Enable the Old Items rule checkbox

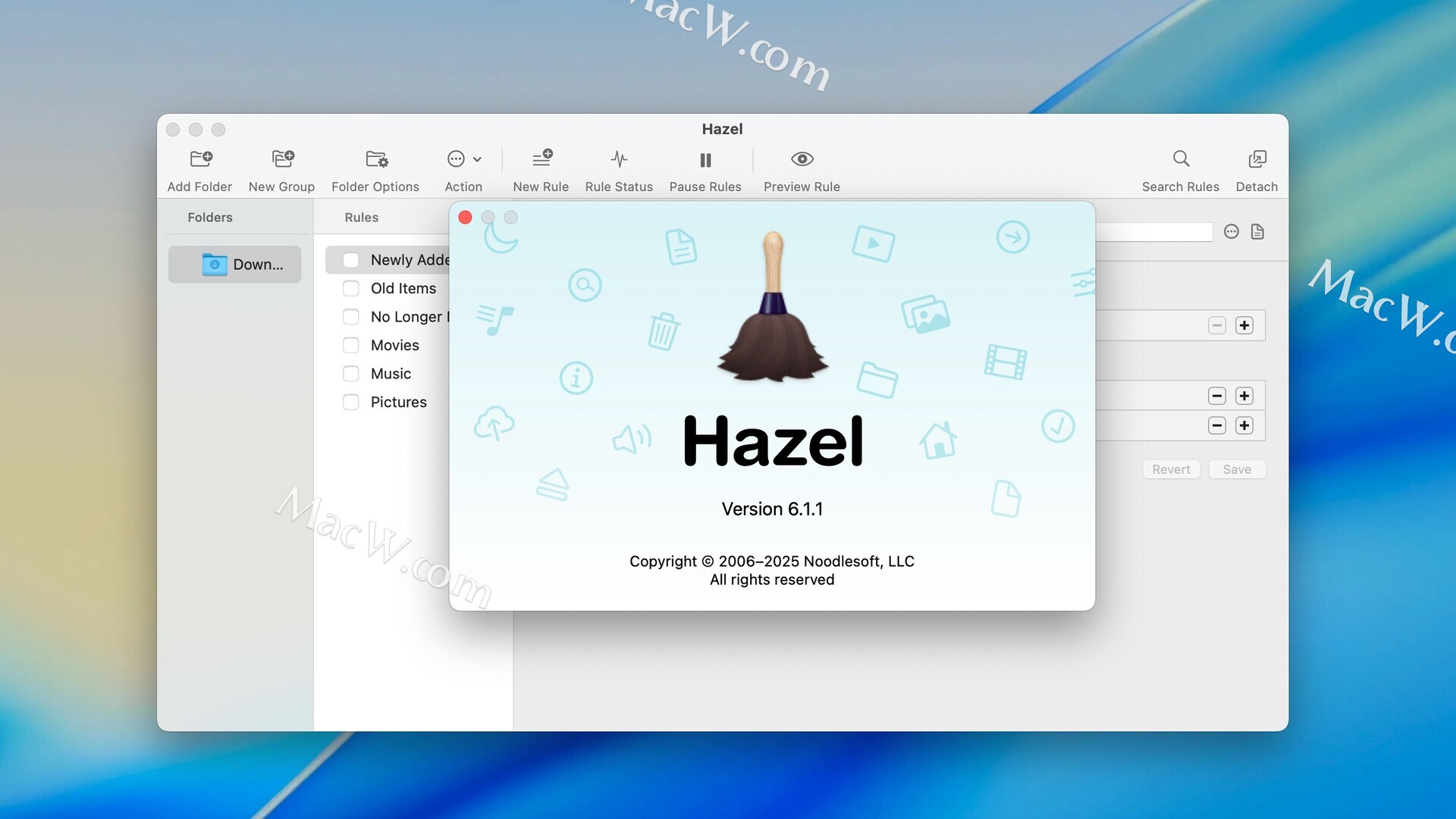(350, 288)
